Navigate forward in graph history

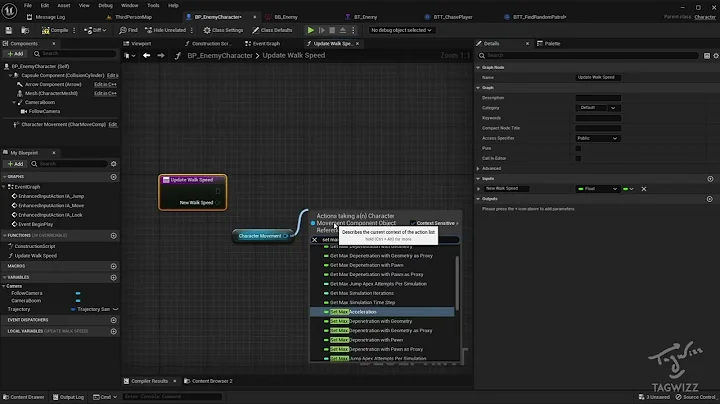coord(161,56)
